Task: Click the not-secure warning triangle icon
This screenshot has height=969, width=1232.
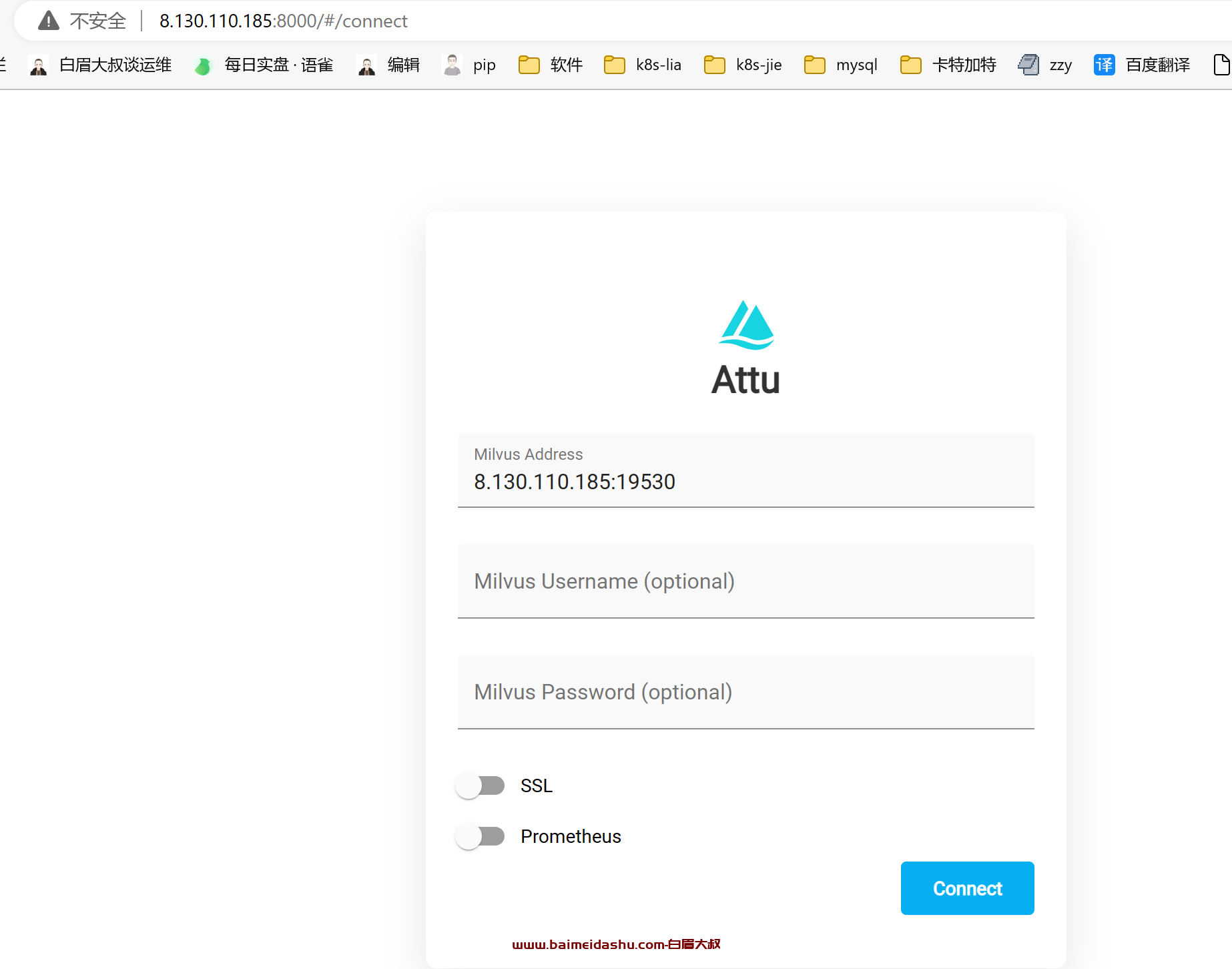Action: pos(49,21)
